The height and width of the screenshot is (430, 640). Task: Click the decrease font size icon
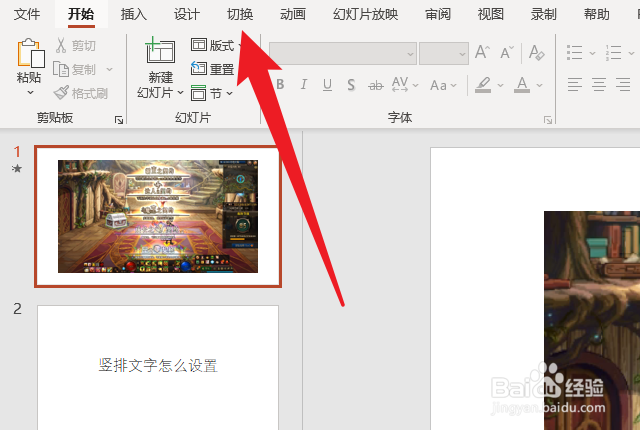pyautogui.click(x=507, y=53)
